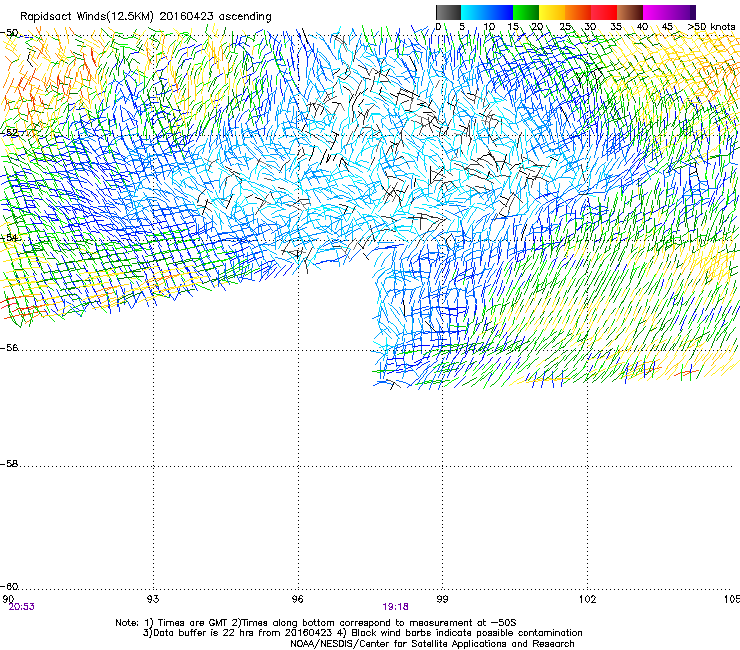
Task: Click the '40' legend scale number
Action: click(x=642, y=27)
